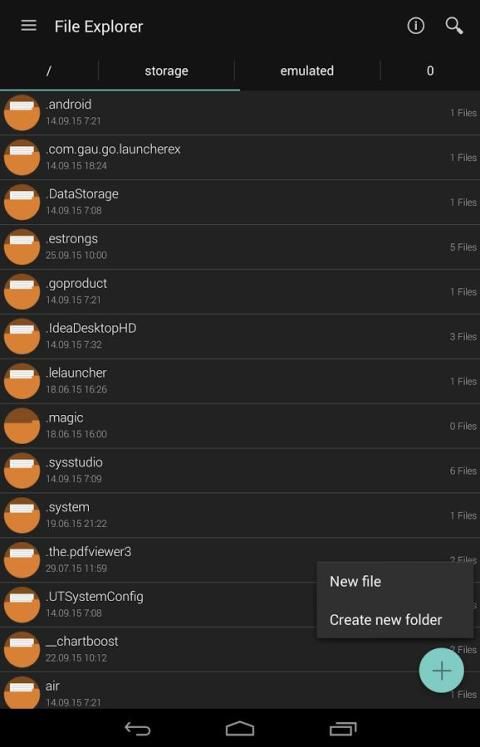Open the .estrongs folder

click(240, 247)
